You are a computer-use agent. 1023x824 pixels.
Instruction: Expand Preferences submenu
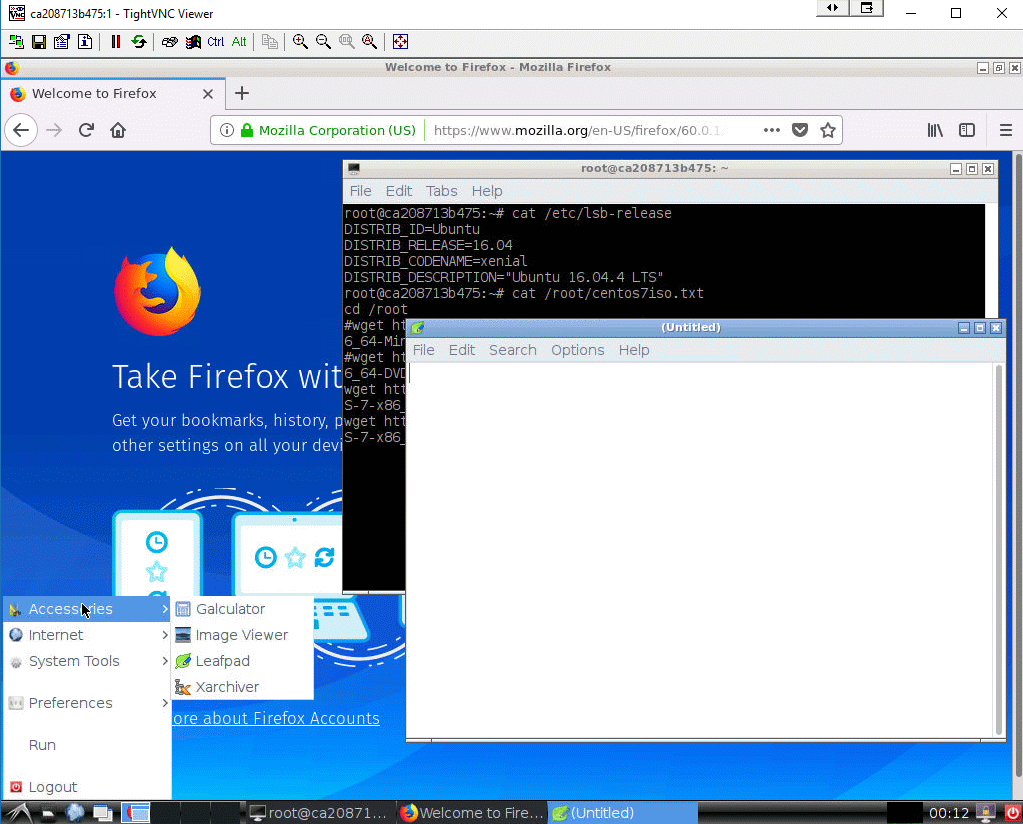tap(87, 703)
